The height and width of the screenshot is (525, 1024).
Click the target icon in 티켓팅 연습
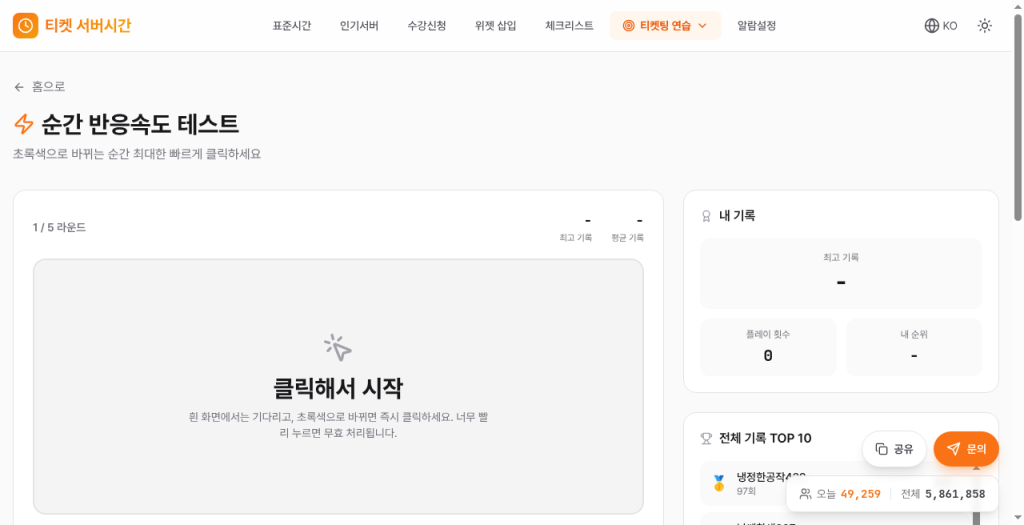point(628,26)
